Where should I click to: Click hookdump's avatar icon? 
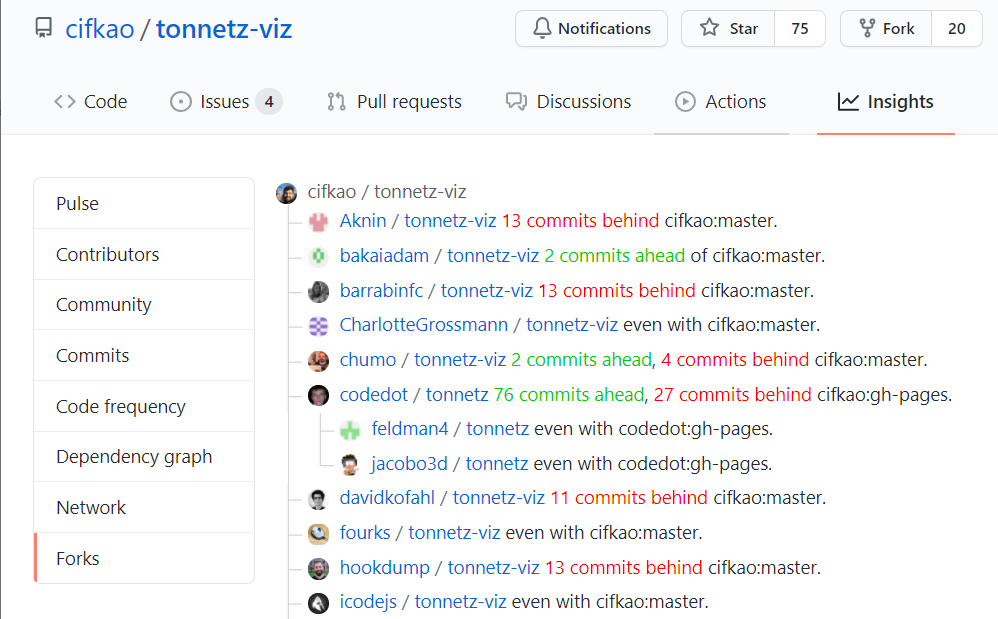coord(318,568)
